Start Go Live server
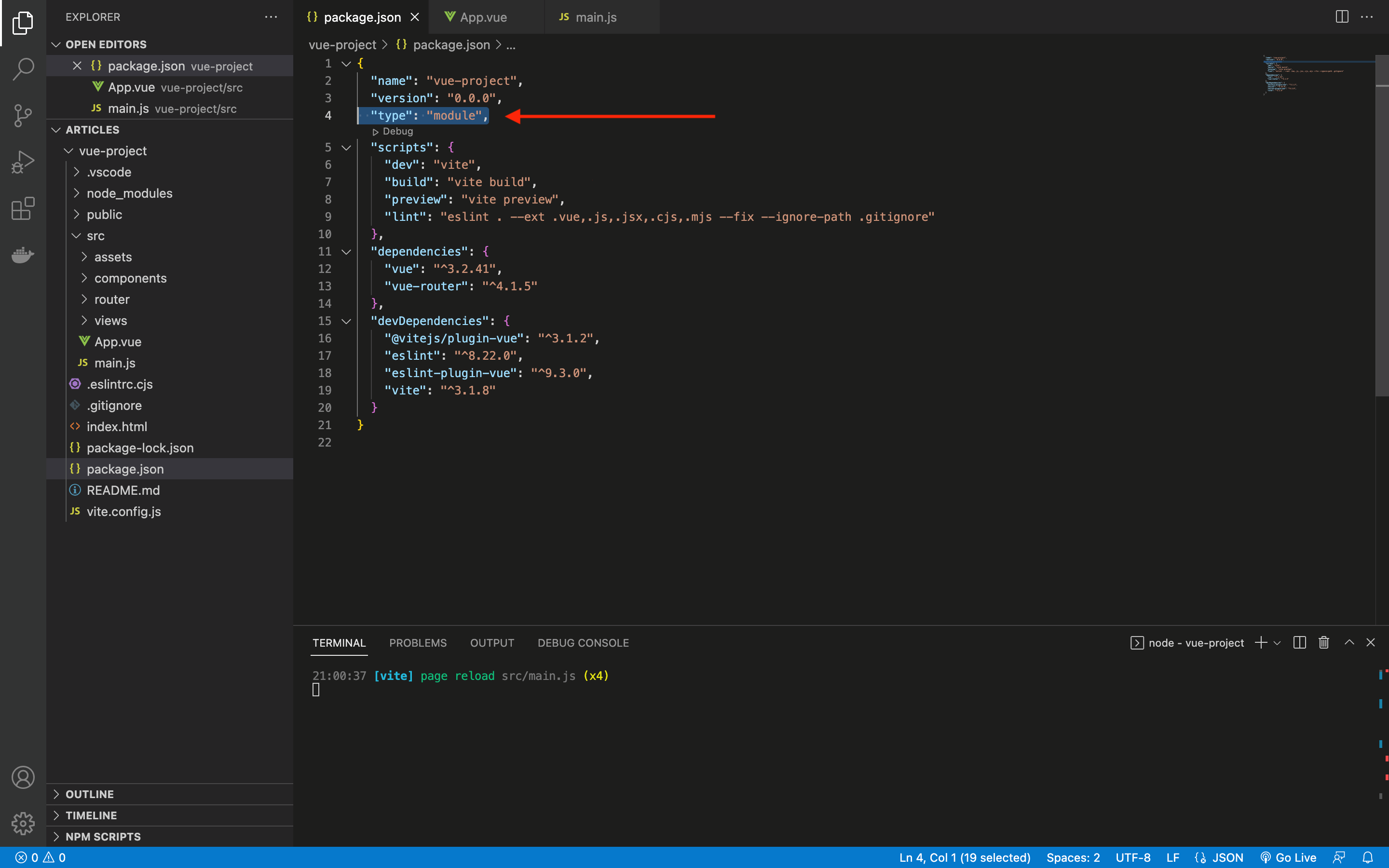 point(1289,858)
